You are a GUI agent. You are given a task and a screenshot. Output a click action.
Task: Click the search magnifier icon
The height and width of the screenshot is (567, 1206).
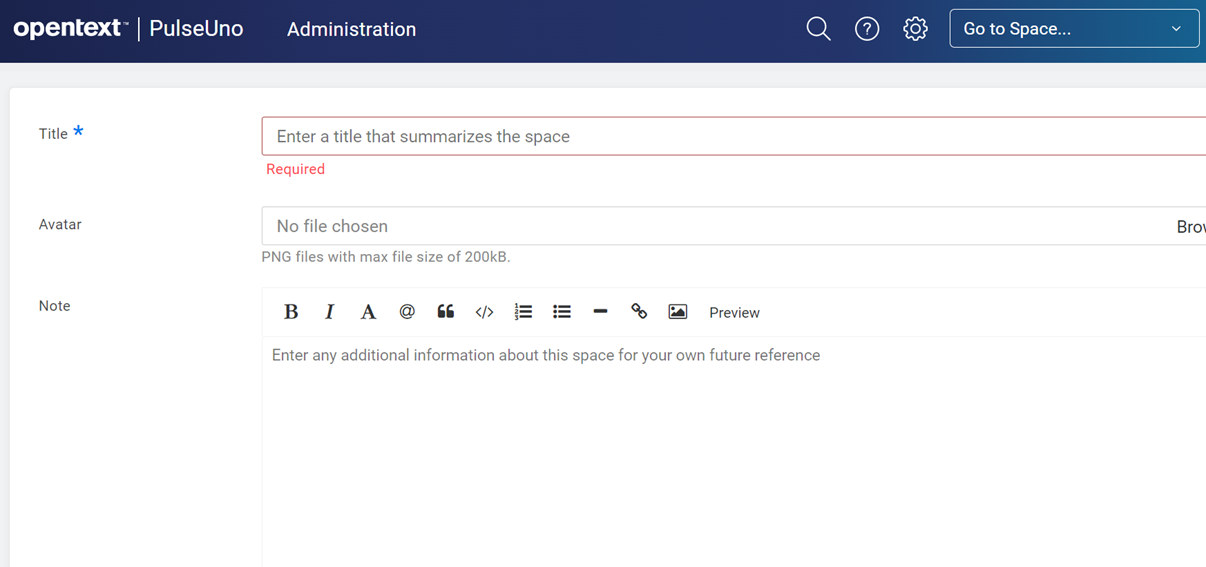coord(818,29)
